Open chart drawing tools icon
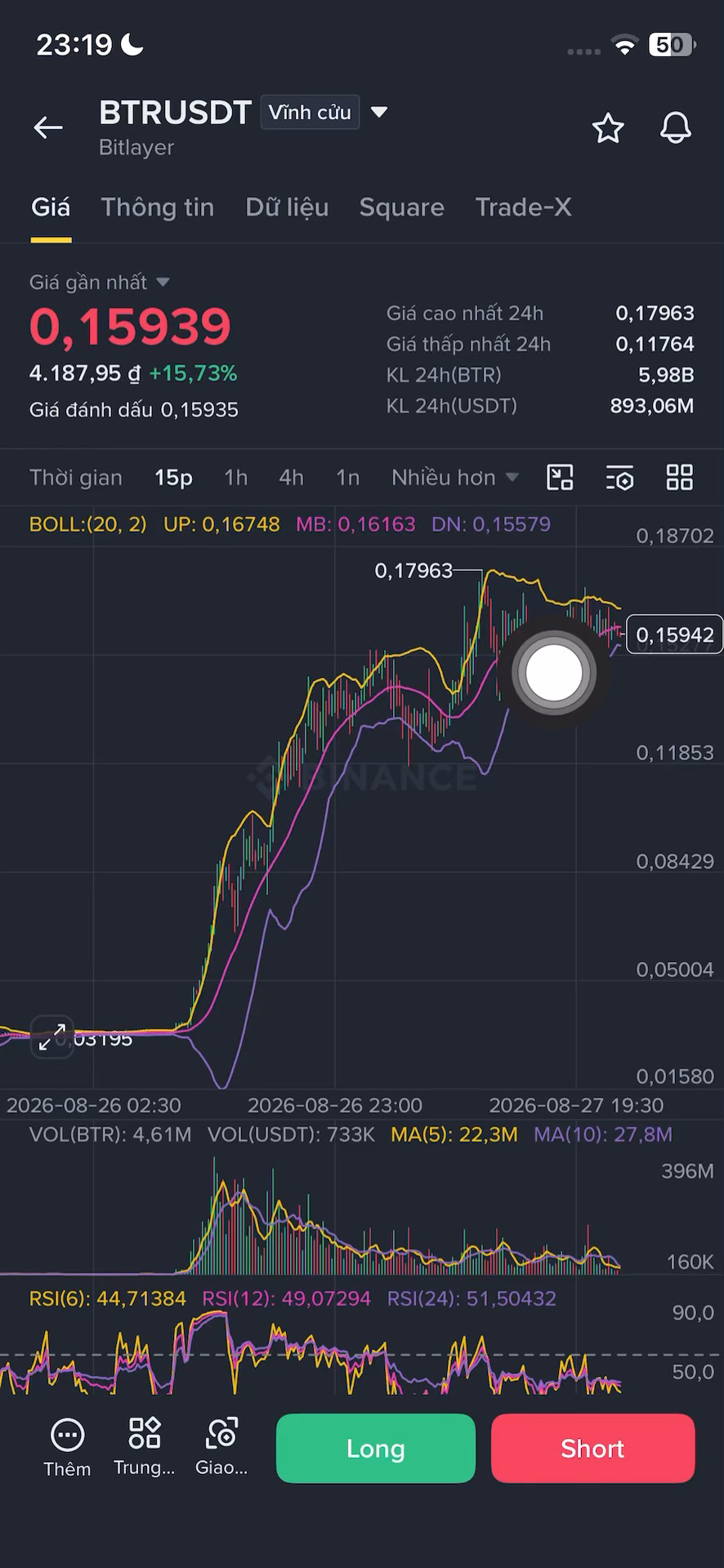724x1568 pixels. point(560,478)
